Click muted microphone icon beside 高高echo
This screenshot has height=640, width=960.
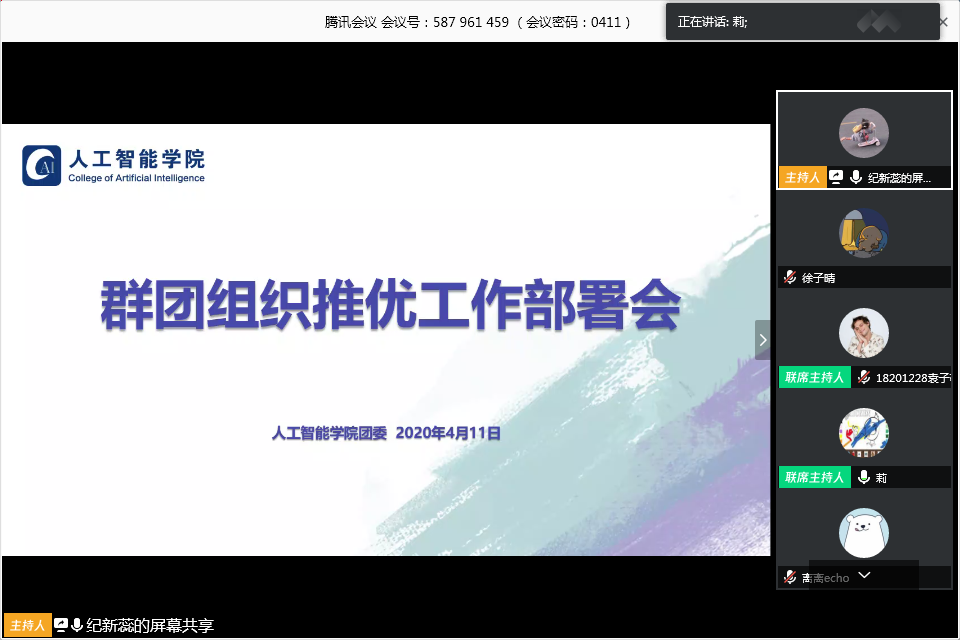point(790,577)
